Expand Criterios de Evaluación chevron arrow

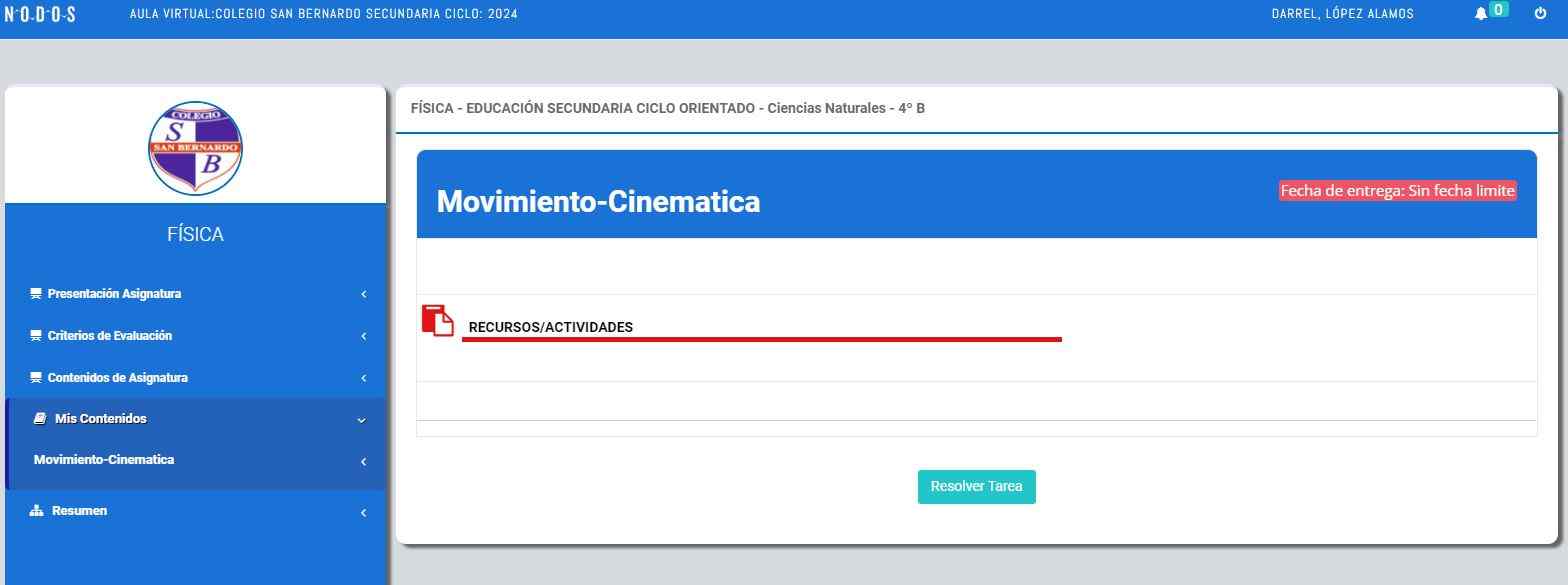click(363, 336)
